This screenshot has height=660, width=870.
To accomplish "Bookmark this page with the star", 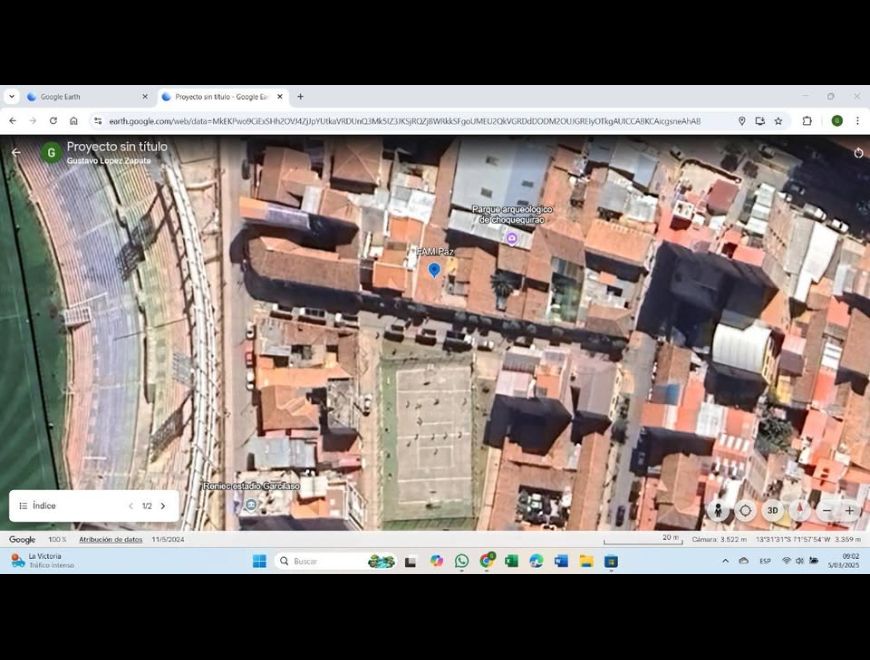I will pyautogui.click(x=778, y=121).
